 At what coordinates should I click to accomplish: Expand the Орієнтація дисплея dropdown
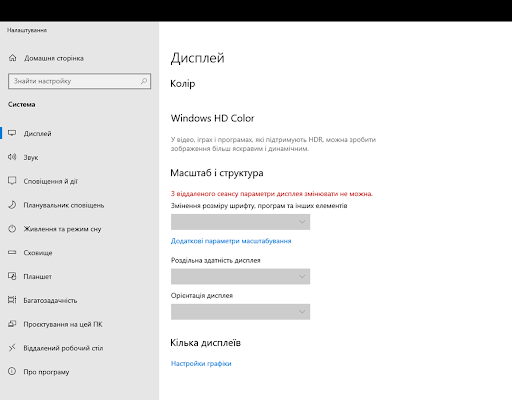pos(240,312)
